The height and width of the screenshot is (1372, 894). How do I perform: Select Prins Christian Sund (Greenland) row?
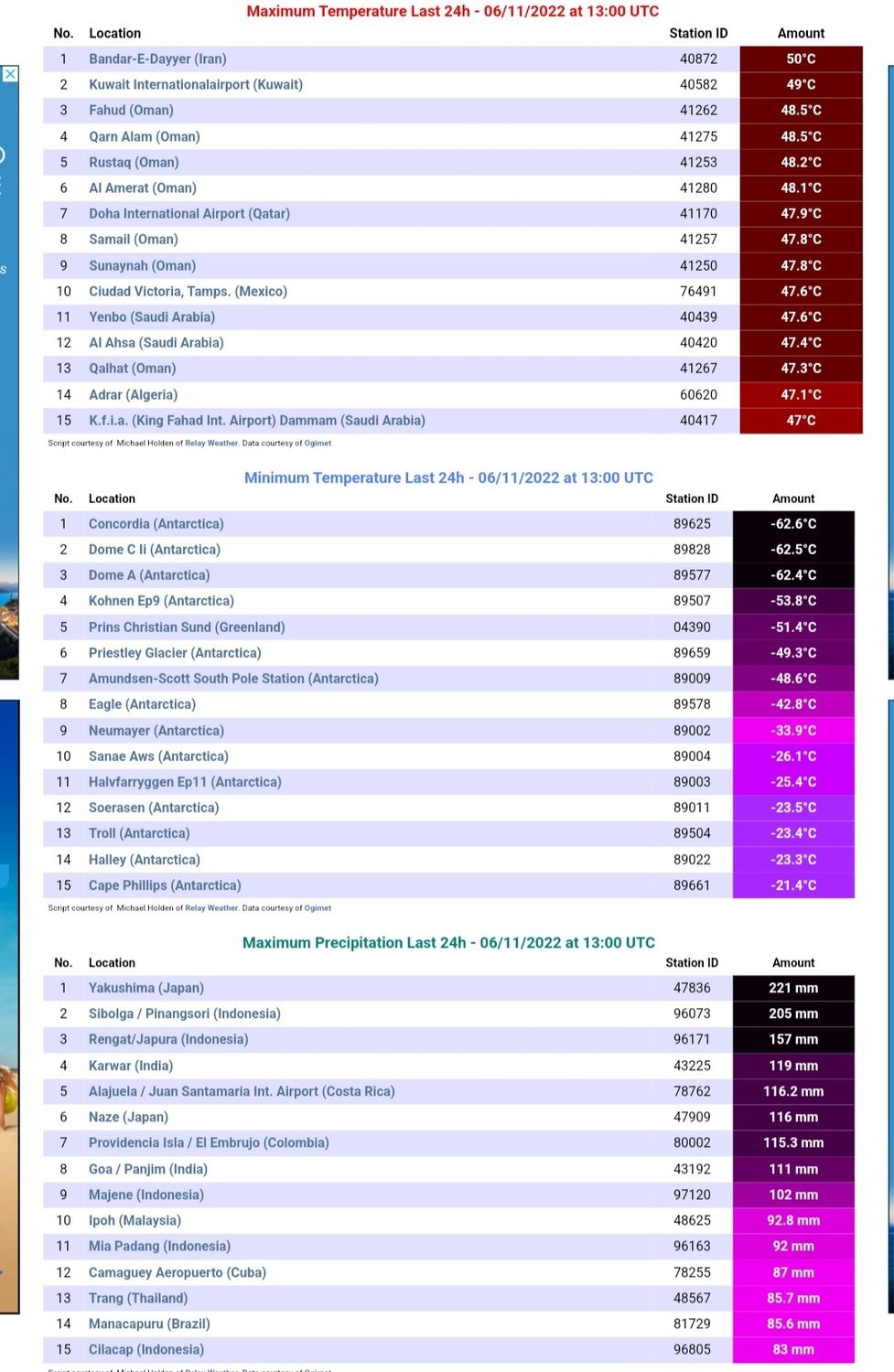(187, 627)
